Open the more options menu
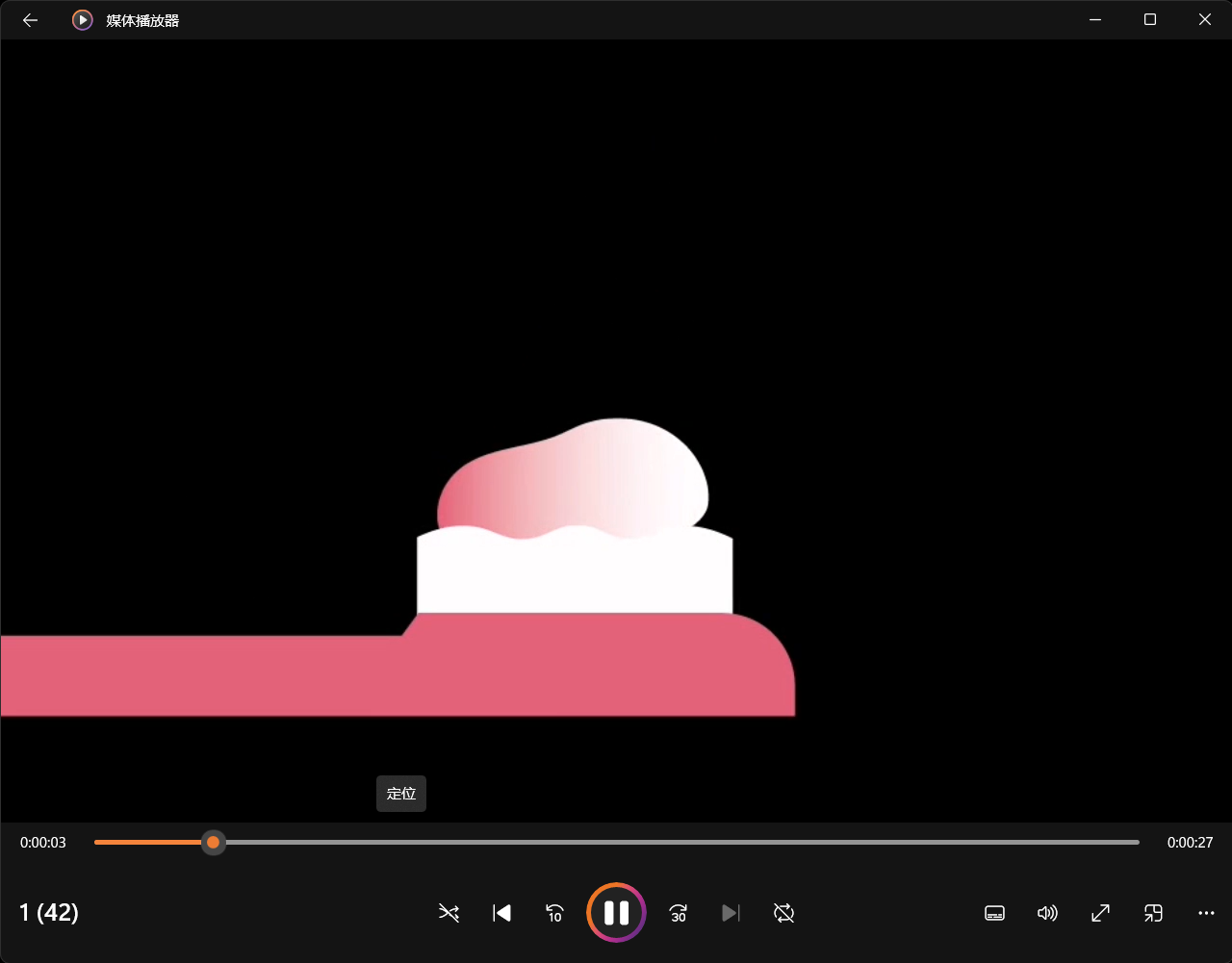 1206,913
